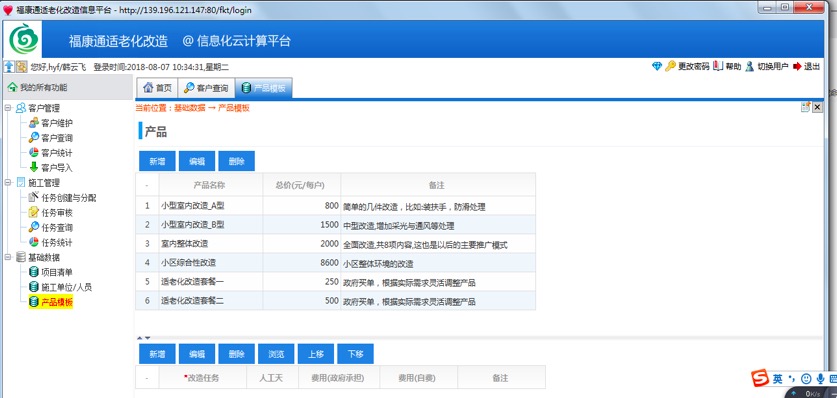Click the 人工天 column header

(272, 378)
